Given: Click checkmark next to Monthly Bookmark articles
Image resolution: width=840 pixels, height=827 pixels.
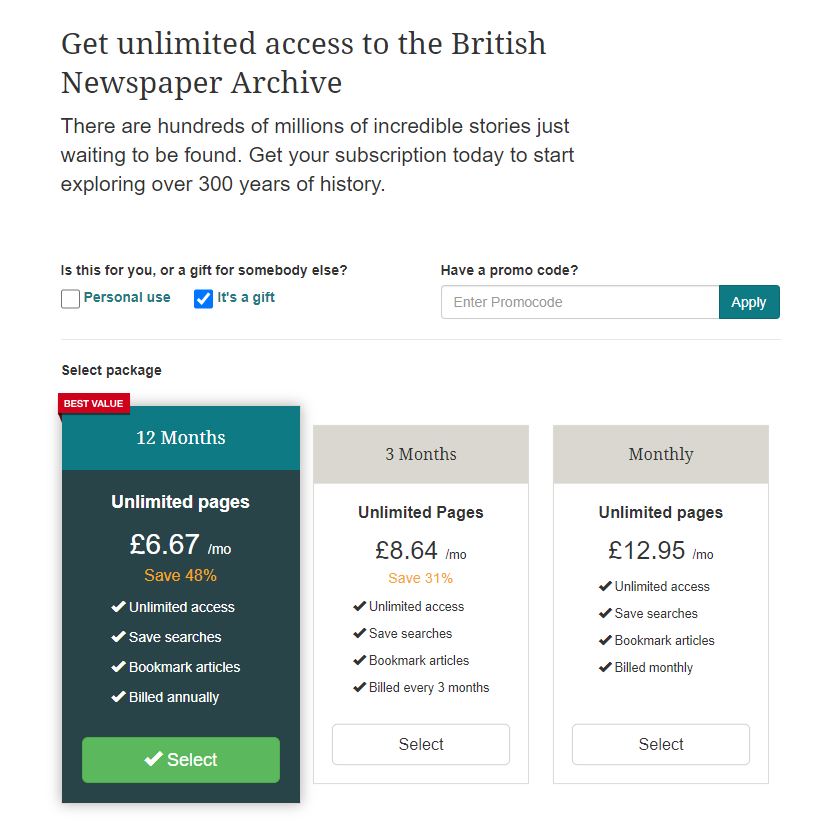Looking at the screenshot, I should 605,640.
